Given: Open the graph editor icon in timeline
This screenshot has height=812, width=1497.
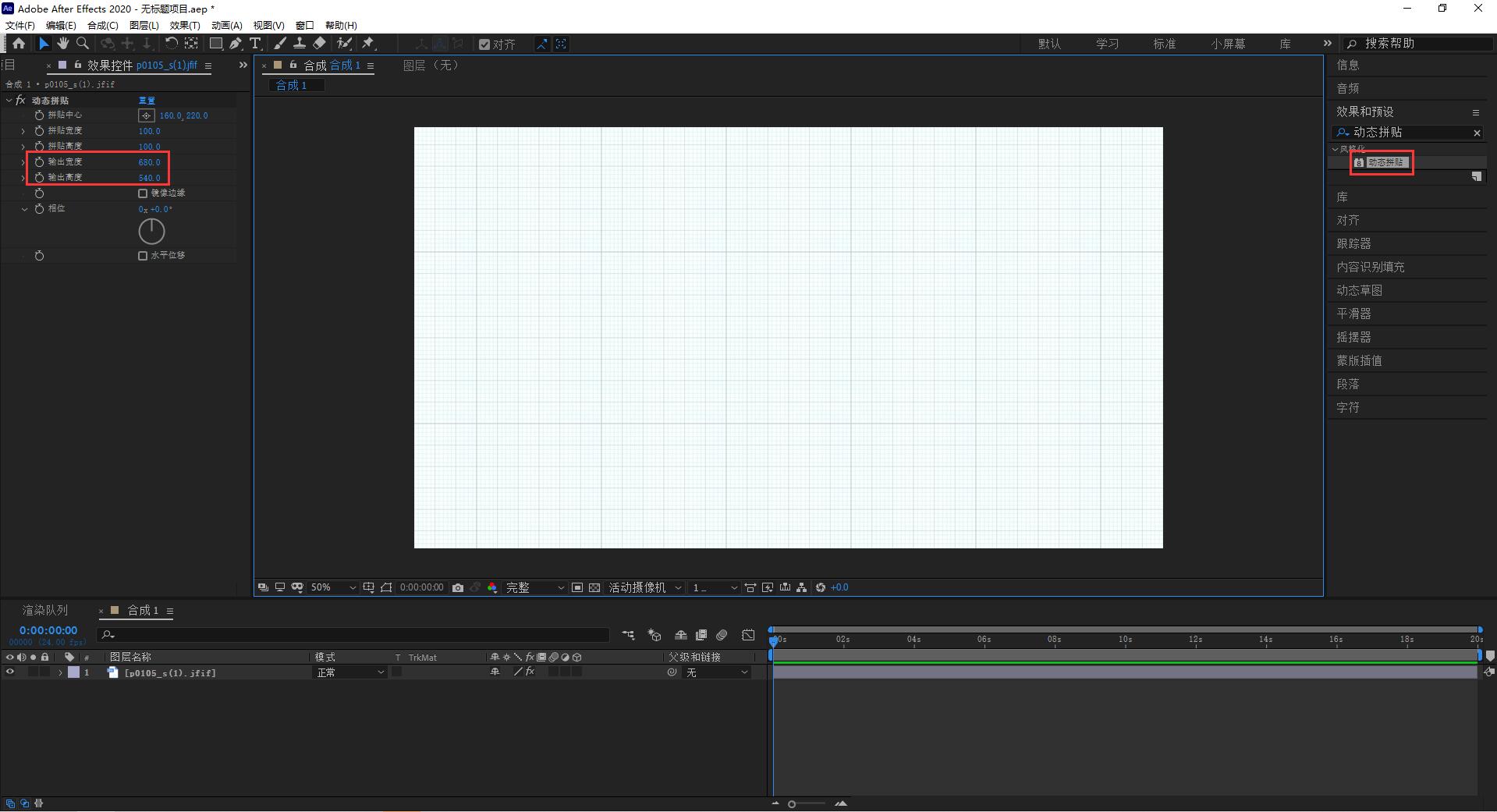Looking at the screenshot, I should tap(748, 635).
